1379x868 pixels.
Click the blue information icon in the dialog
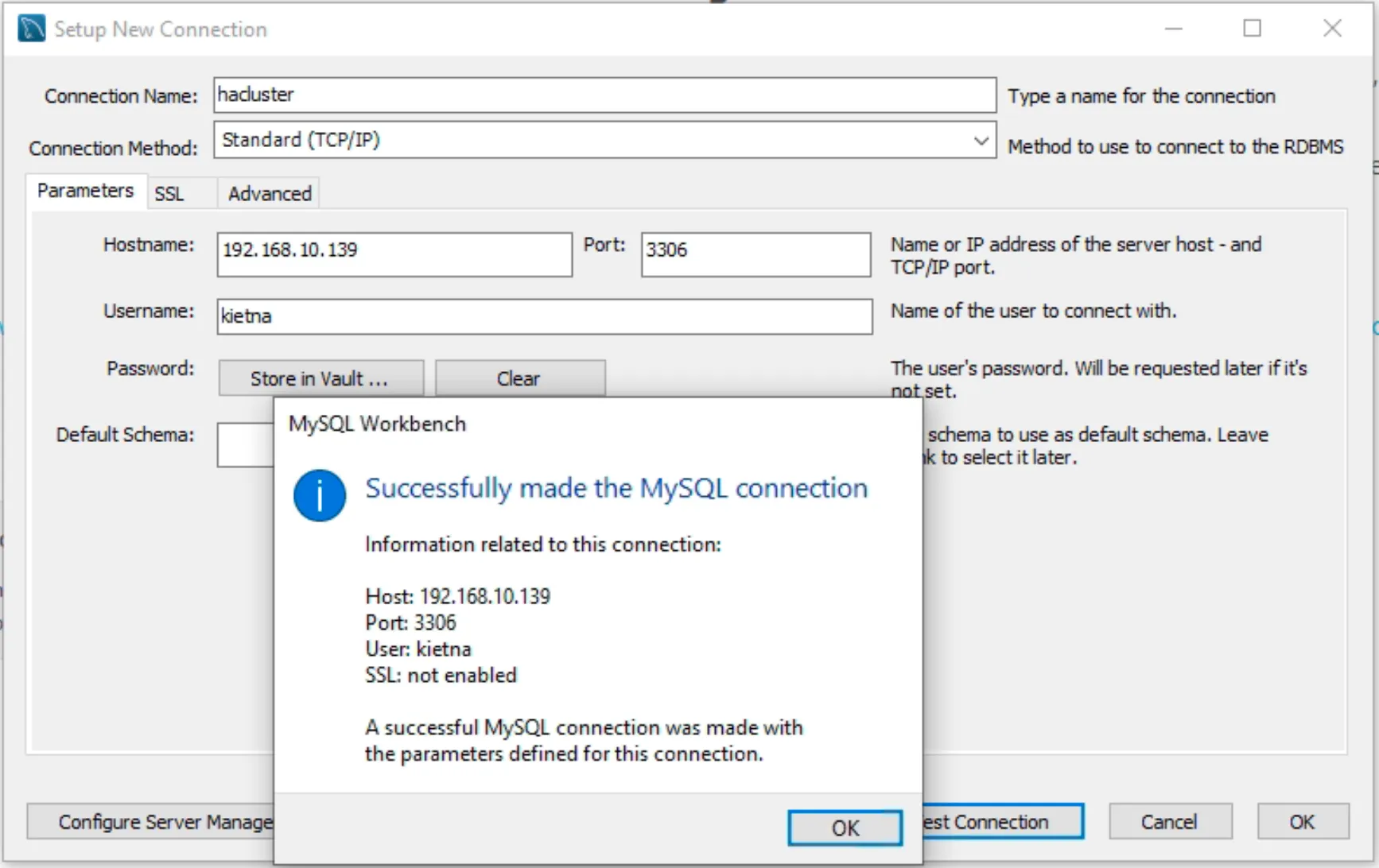coord(320,495)
